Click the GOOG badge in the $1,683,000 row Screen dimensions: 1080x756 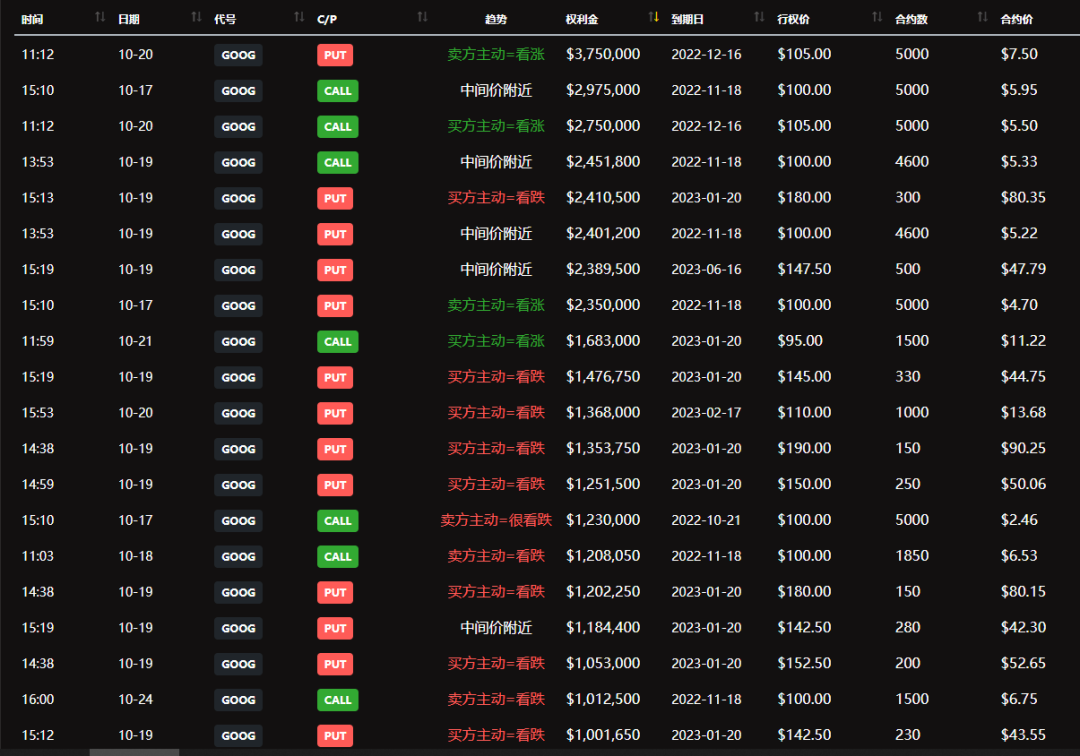coord(238,342)
